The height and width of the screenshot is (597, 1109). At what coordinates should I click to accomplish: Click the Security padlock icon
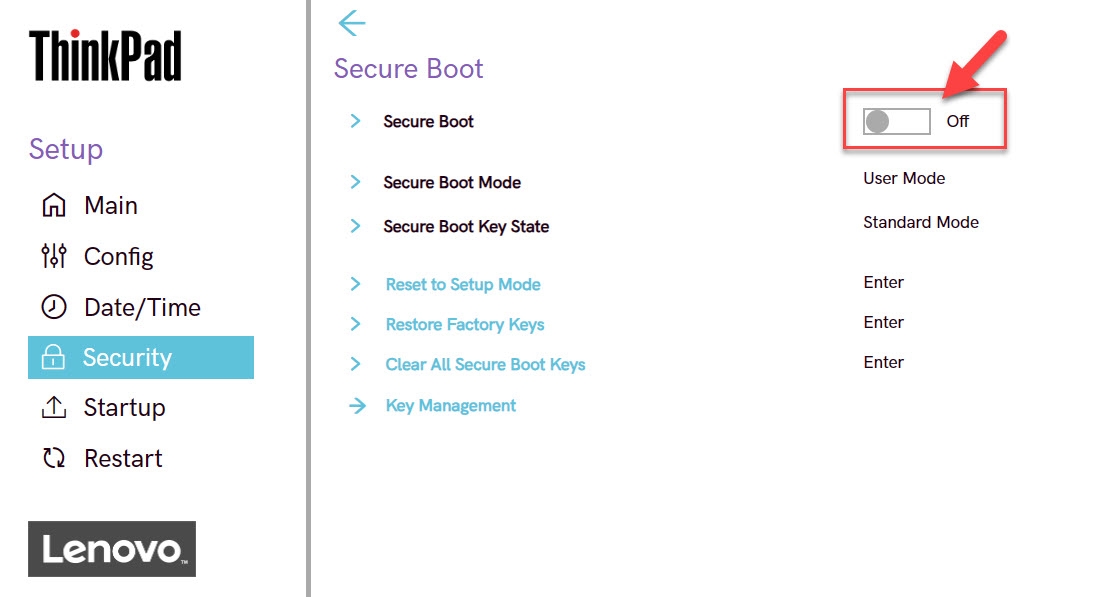click(x=53, y=357)
